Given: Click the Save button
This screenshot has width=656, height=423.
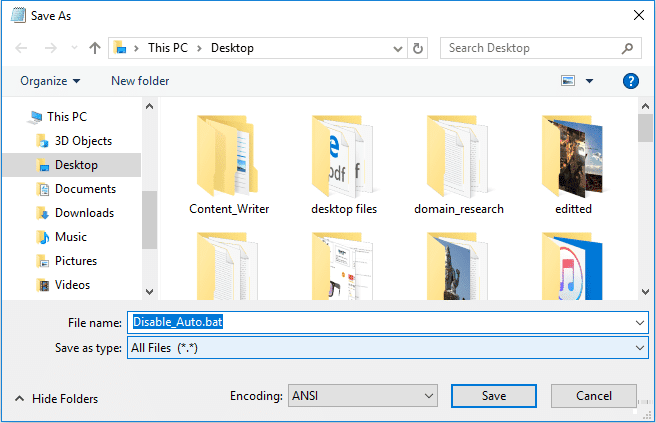Looking at the screenshot, I should pos(494,396).
